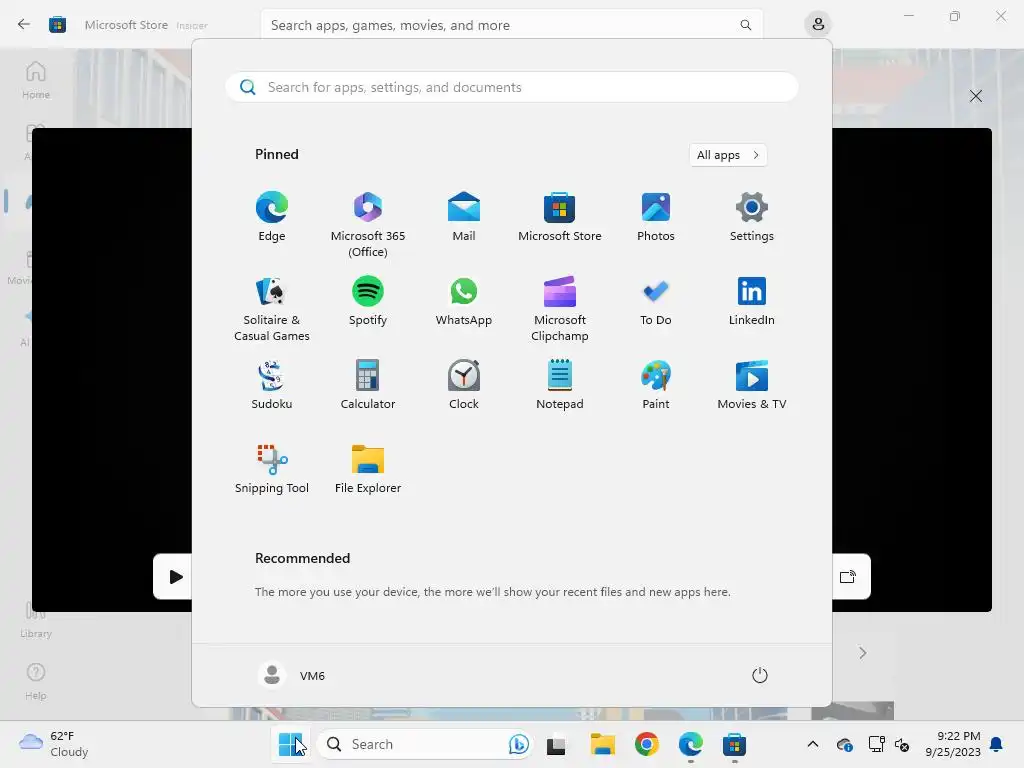The width and height of the screenshot is (1024, 768).
Task: Go back in Microsoft Store
Action: [x=24, y=25]
